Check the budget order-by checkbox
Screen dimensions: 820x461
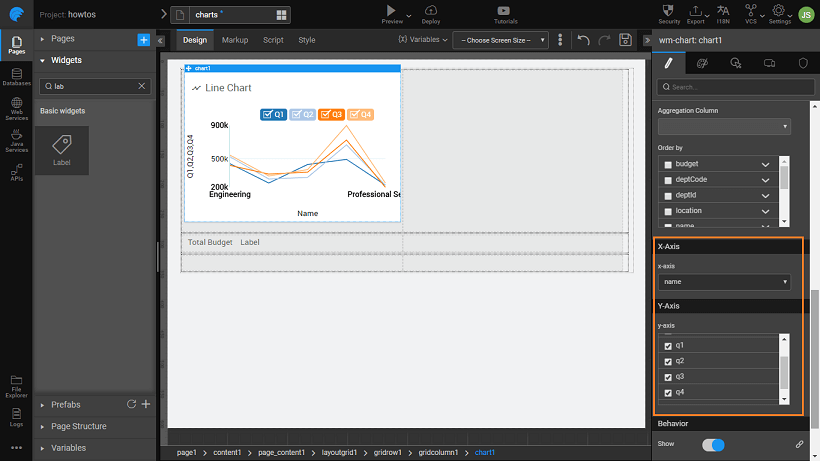point(668,163)
